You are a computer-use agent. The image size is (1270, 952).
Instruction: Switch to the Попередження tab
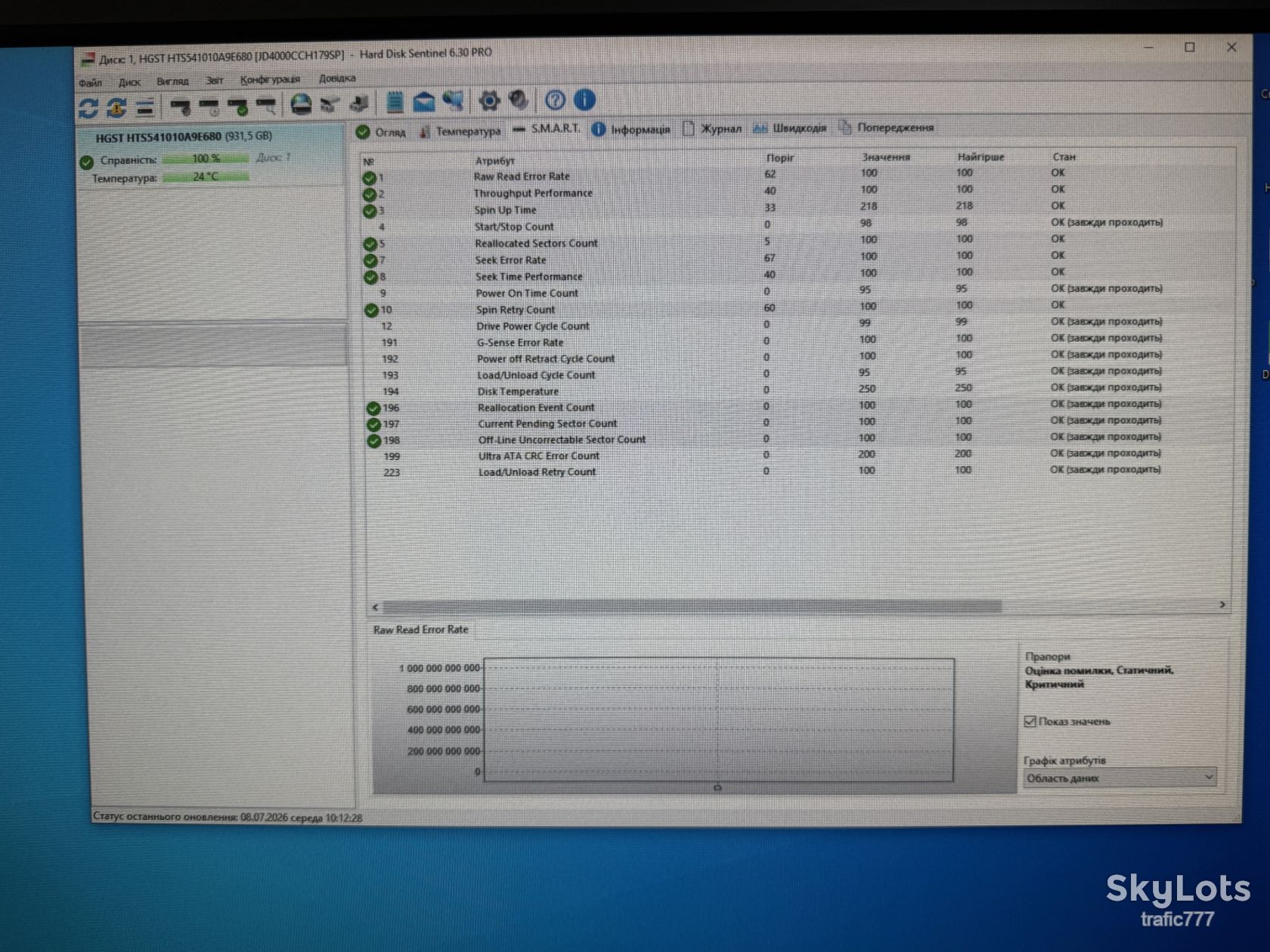(x=886, y=128)
